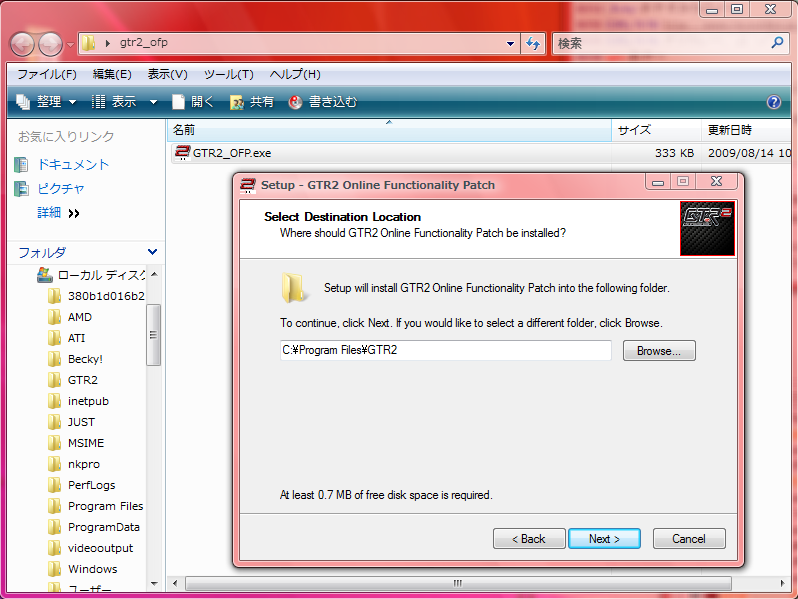Click file list horizontal scrollbar thumb
The image size is (798, 599).
pos(458,583)
